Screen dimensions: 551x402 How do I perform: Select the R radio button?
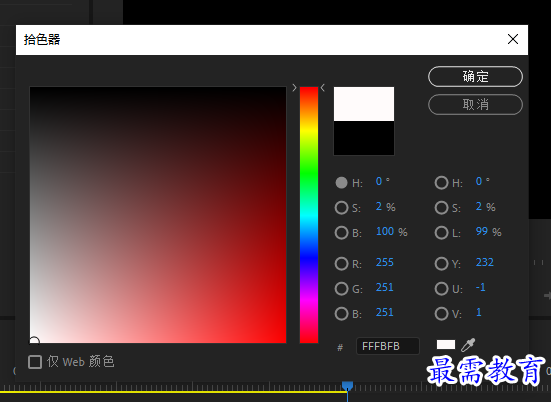(x=341, y=264)
